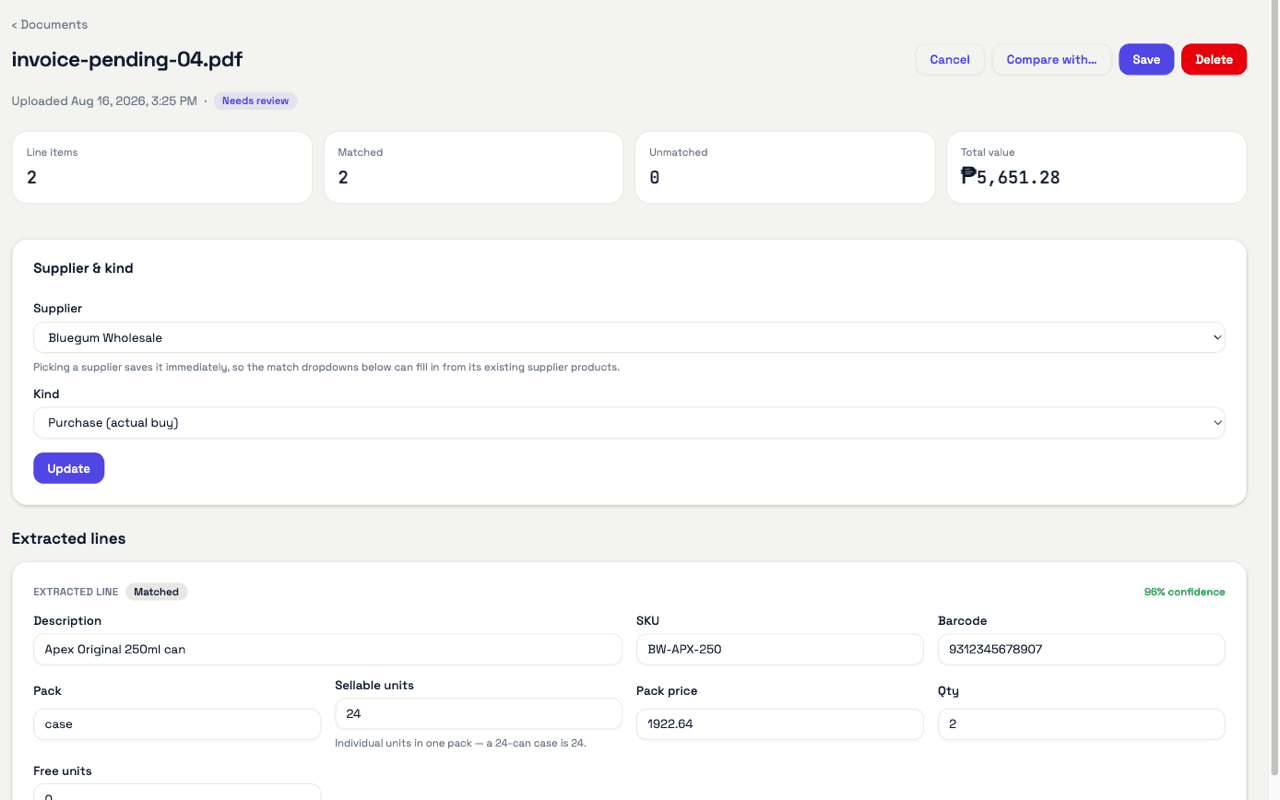The image size is (1280, 800).
Task: Click the Matched badge on extracted line
Action: pyautogui.click(x=156, y=592)
